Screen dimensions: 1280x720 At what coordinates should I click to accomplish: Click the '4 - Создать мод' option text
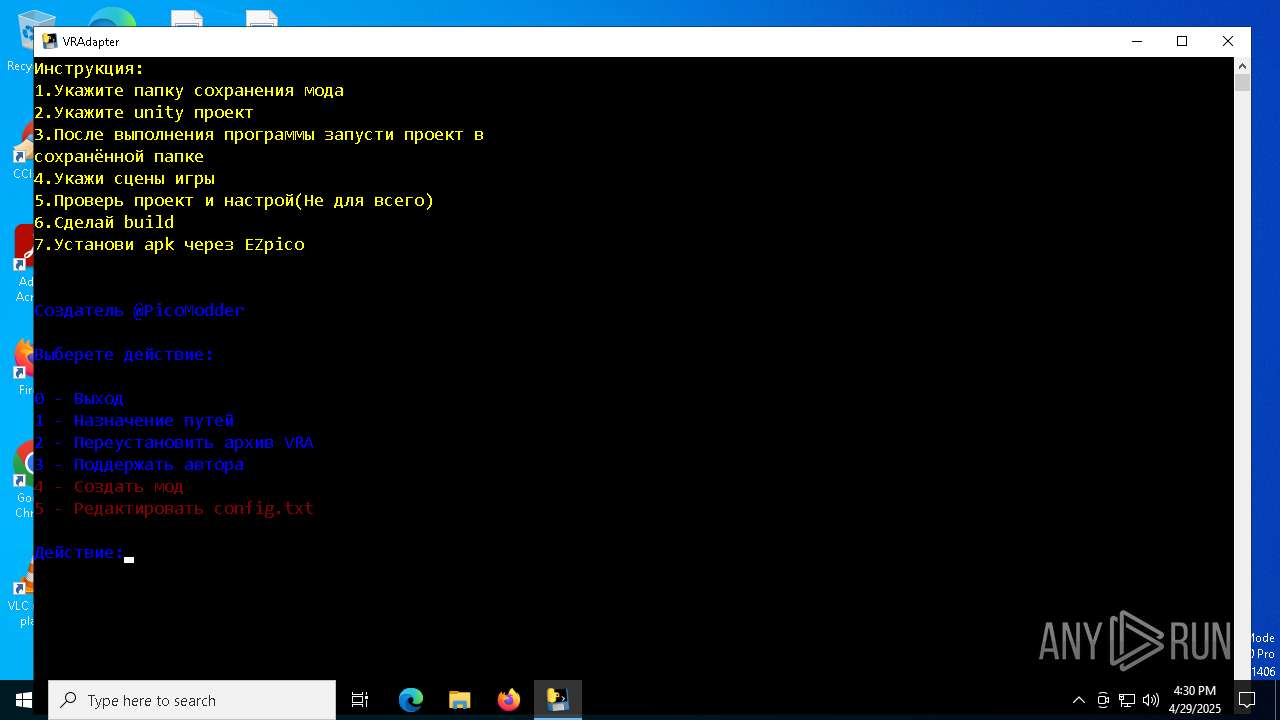click(109, 486)
